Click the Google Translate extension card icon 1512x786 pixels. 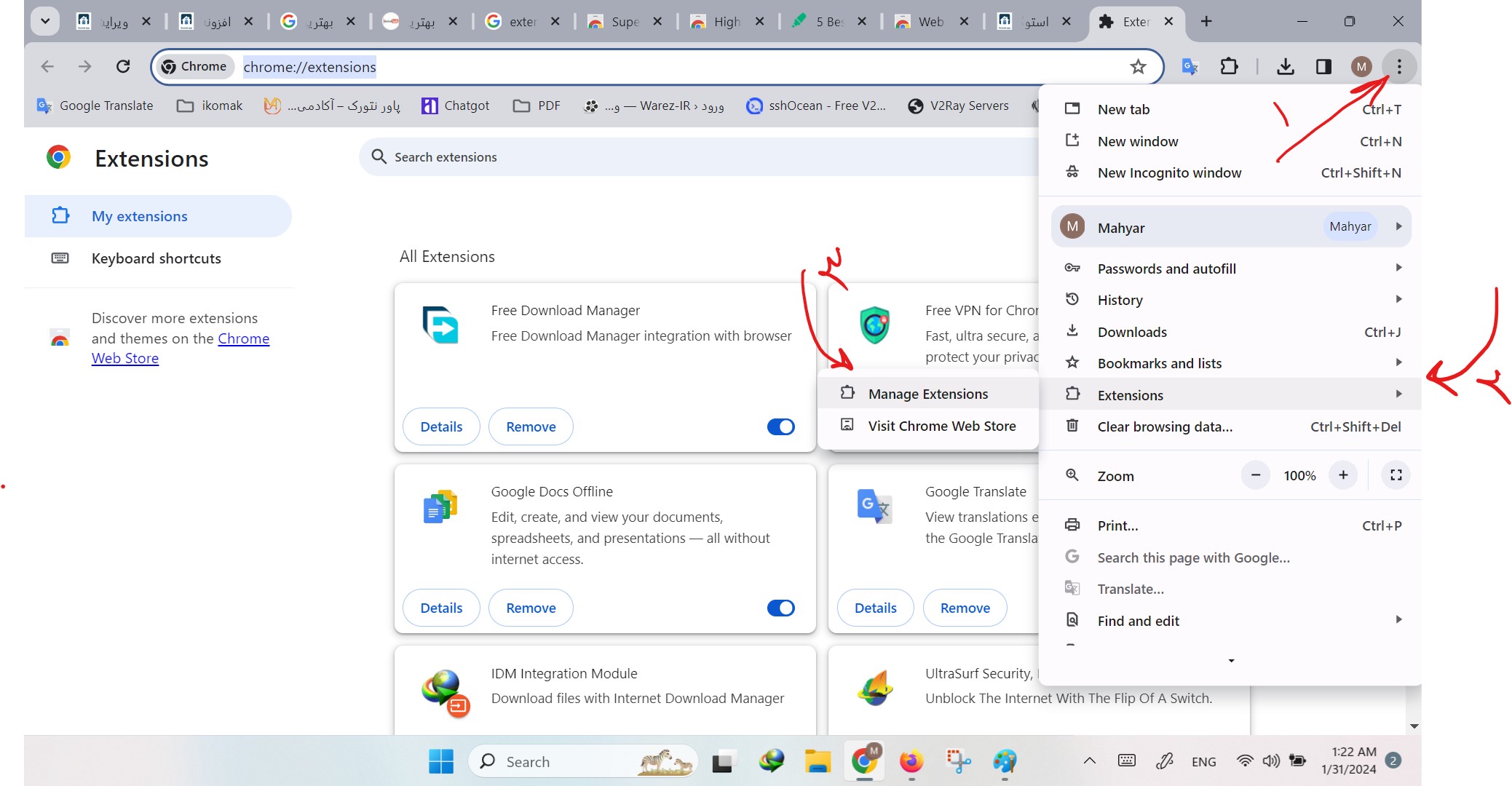pyautogui.click(x=874, y=507)
